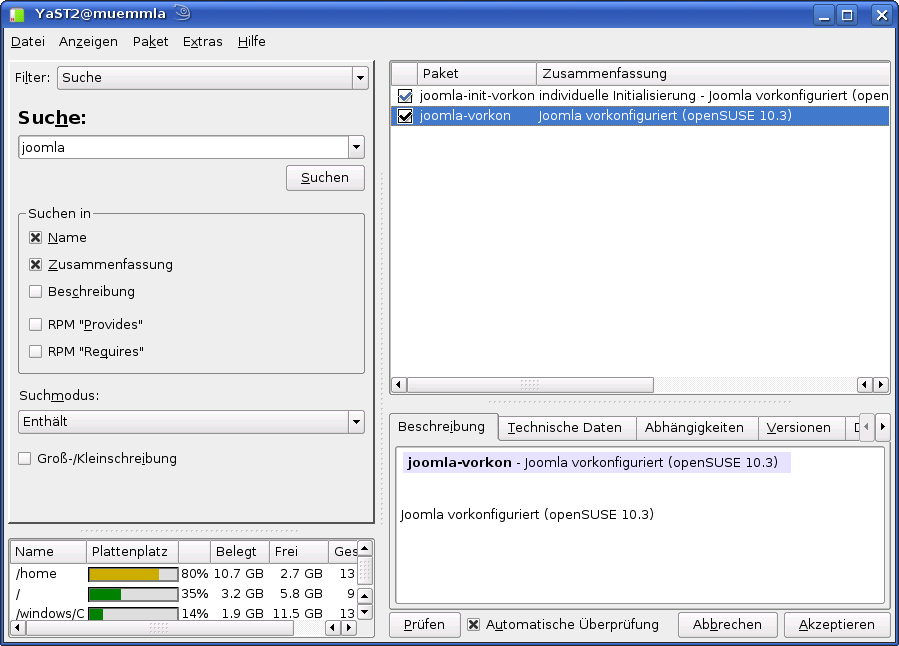899x646 pixels.
Task: Disable Automatische Überprüfung checkbox
Action: [473, 624]
